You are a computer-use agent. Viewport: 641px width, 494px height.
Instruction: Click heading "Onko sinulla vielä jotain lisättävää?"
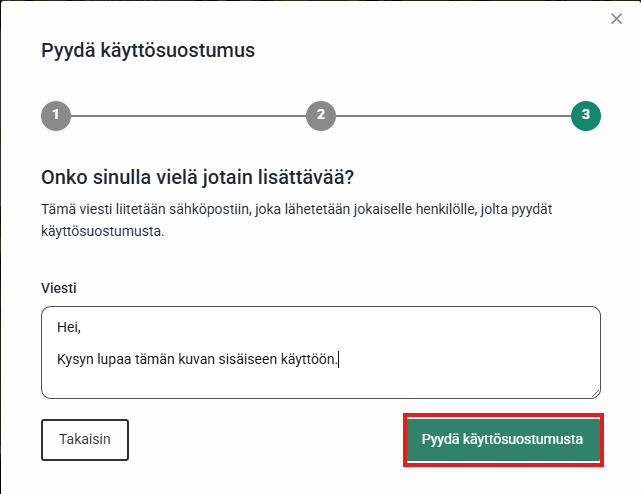pyautogui.click(x=198, y=177)
